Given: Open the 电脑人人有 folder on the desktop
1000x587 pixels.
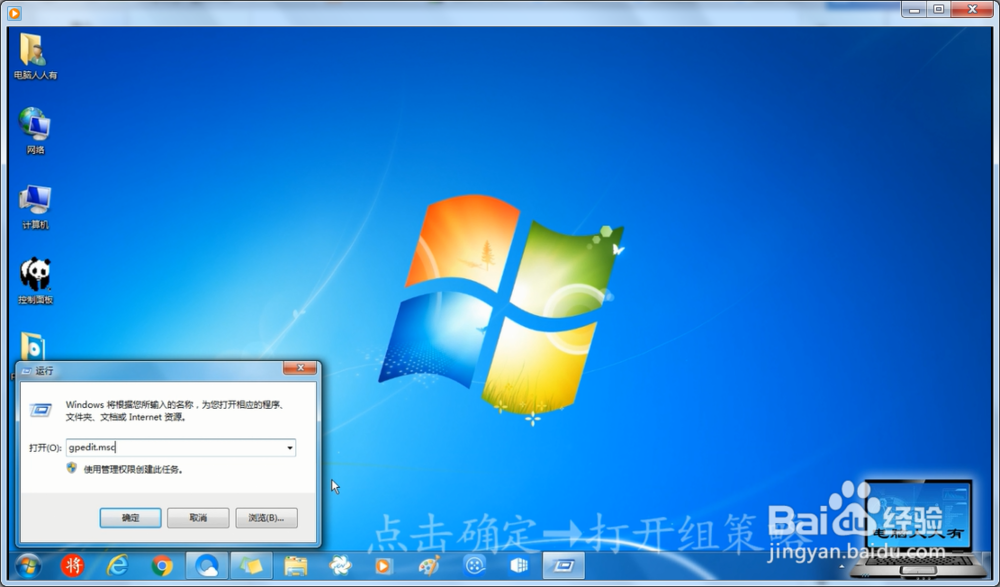Looking at the screenshot, I should tap(35, 56).
